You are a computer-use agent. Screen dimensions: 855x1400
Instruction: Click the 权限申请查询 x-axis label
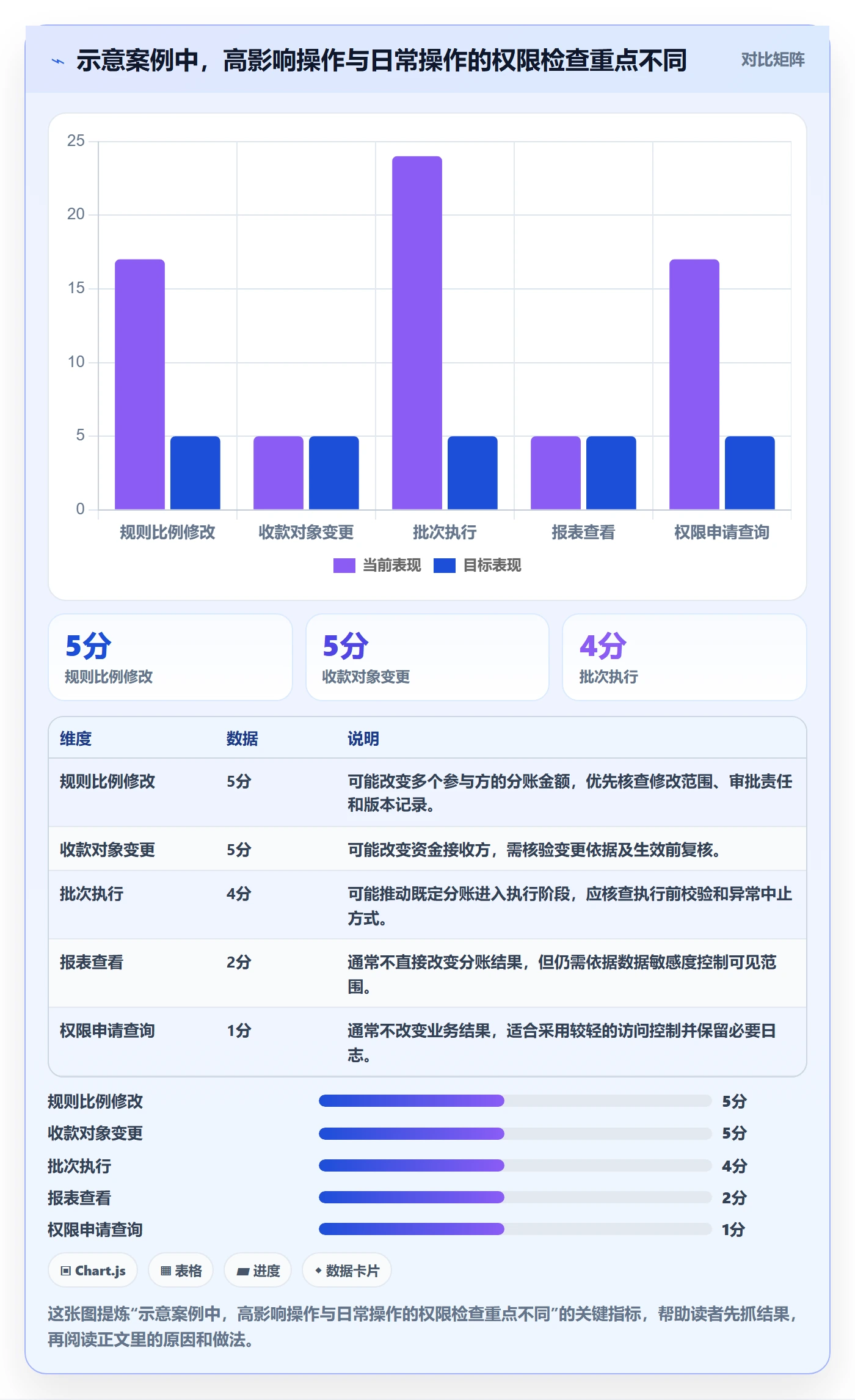click(722, 532)
